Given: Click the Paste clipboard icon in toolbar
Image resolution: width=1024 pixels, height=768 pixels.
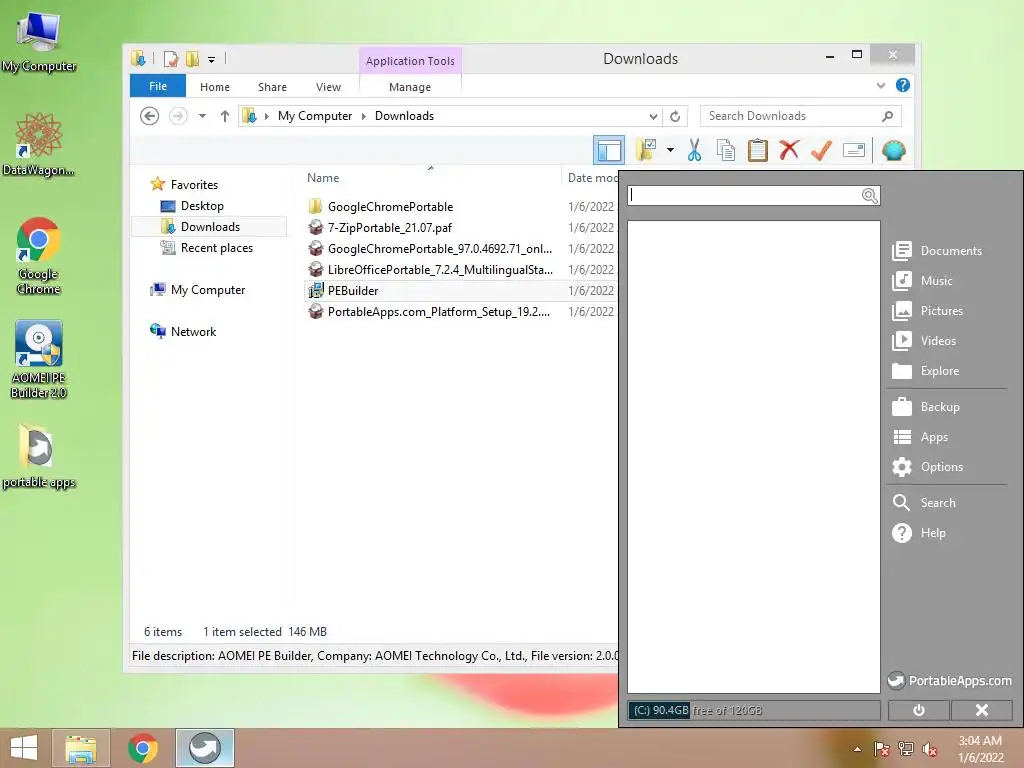Looking at the screenshot, I should [x=758, y=150].
